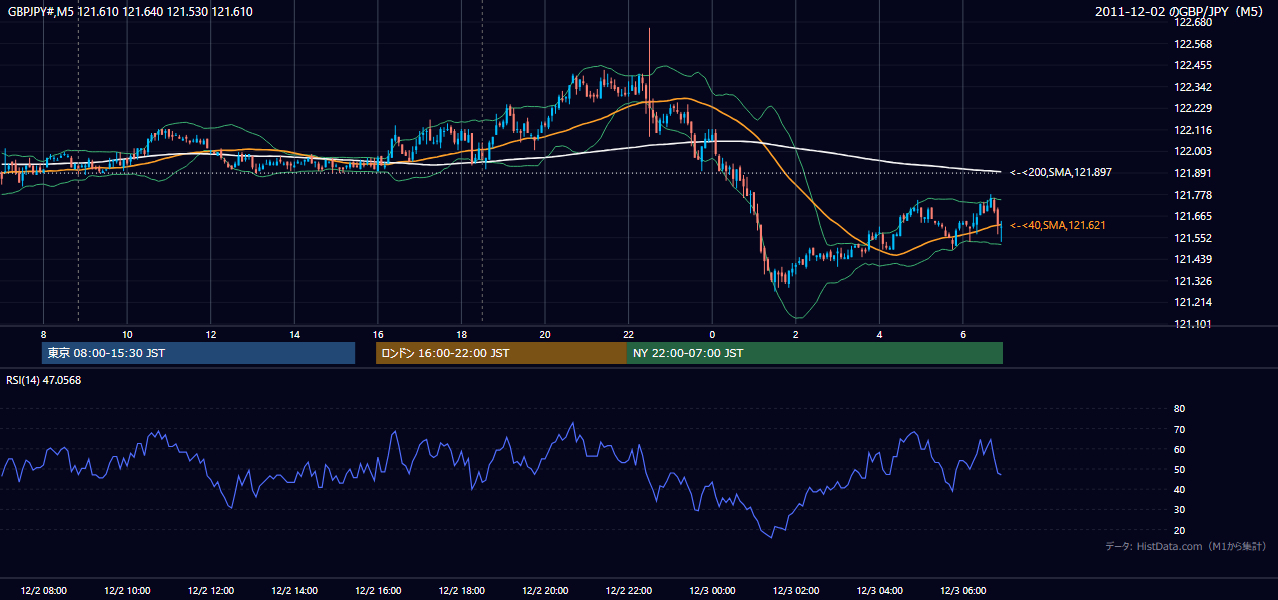Click the price axis value 122.229
Screen dimensions: 1278x600
[1194, 108]
